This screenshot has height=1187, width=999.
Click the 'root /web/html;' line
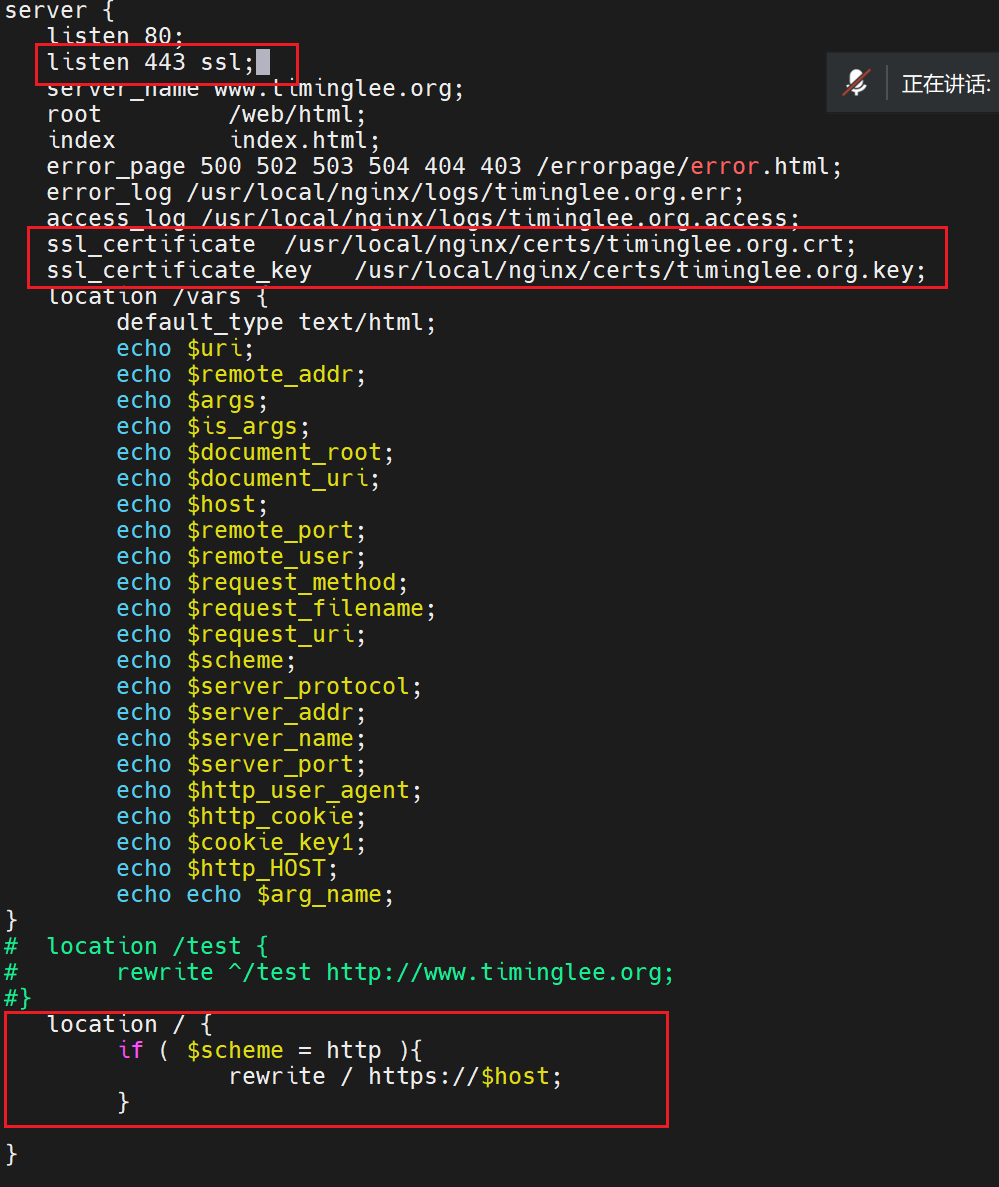[206, 114]
